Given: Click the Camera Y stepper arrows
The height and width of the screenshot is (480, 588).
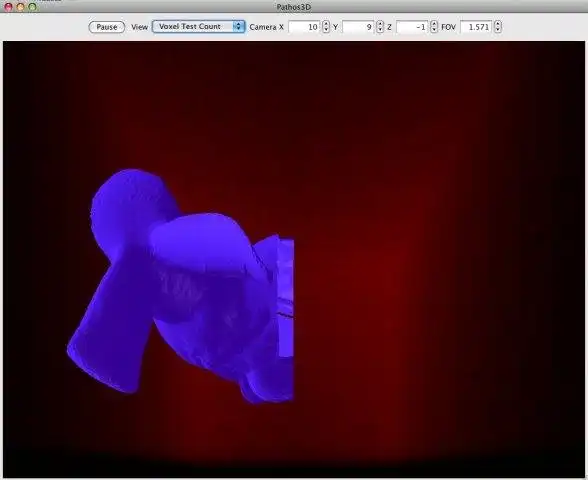Looking at the screenshot, I should tap(380, 27).
